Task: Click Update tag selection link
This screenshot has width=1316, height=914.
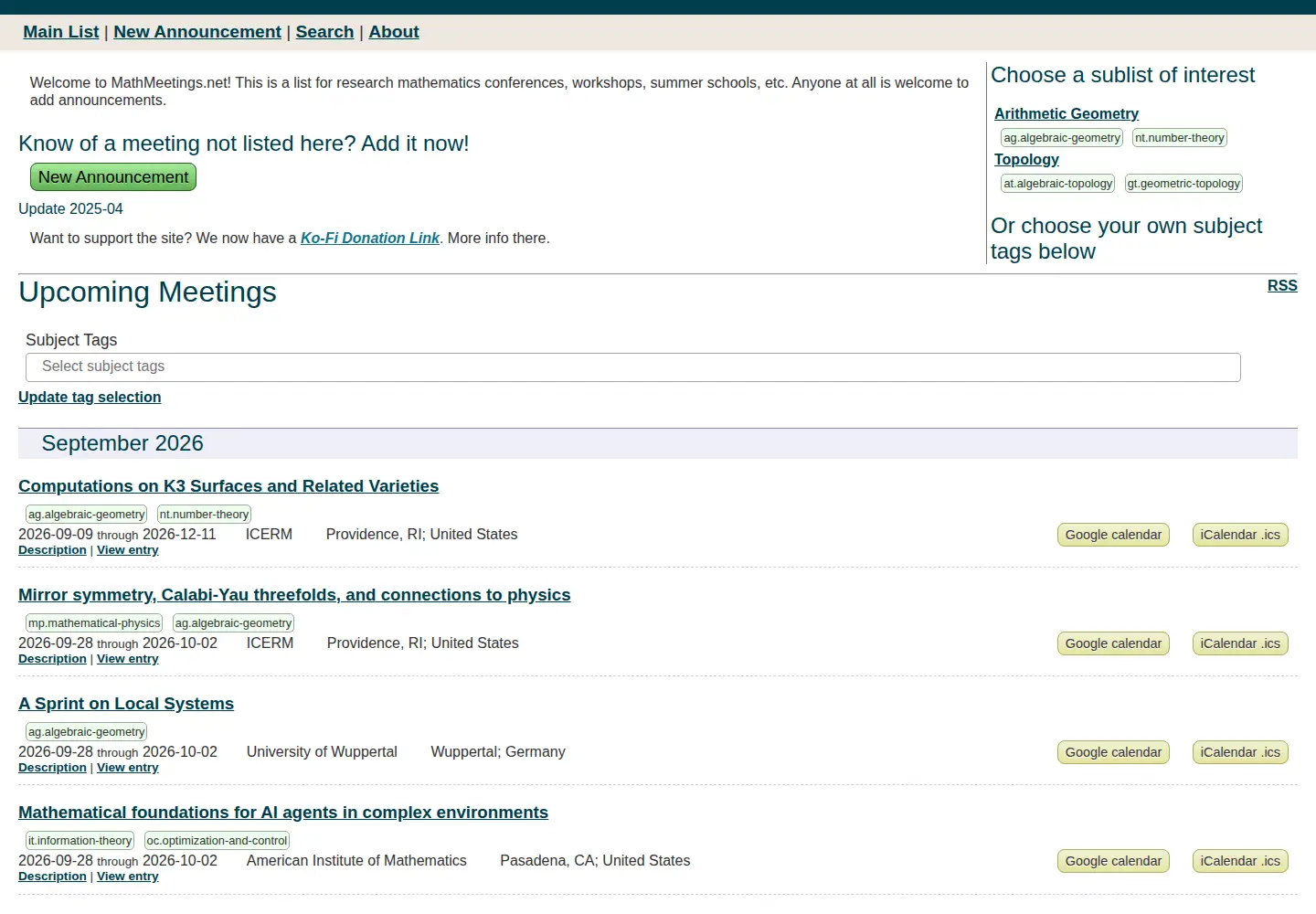Action: click(90, 397)
